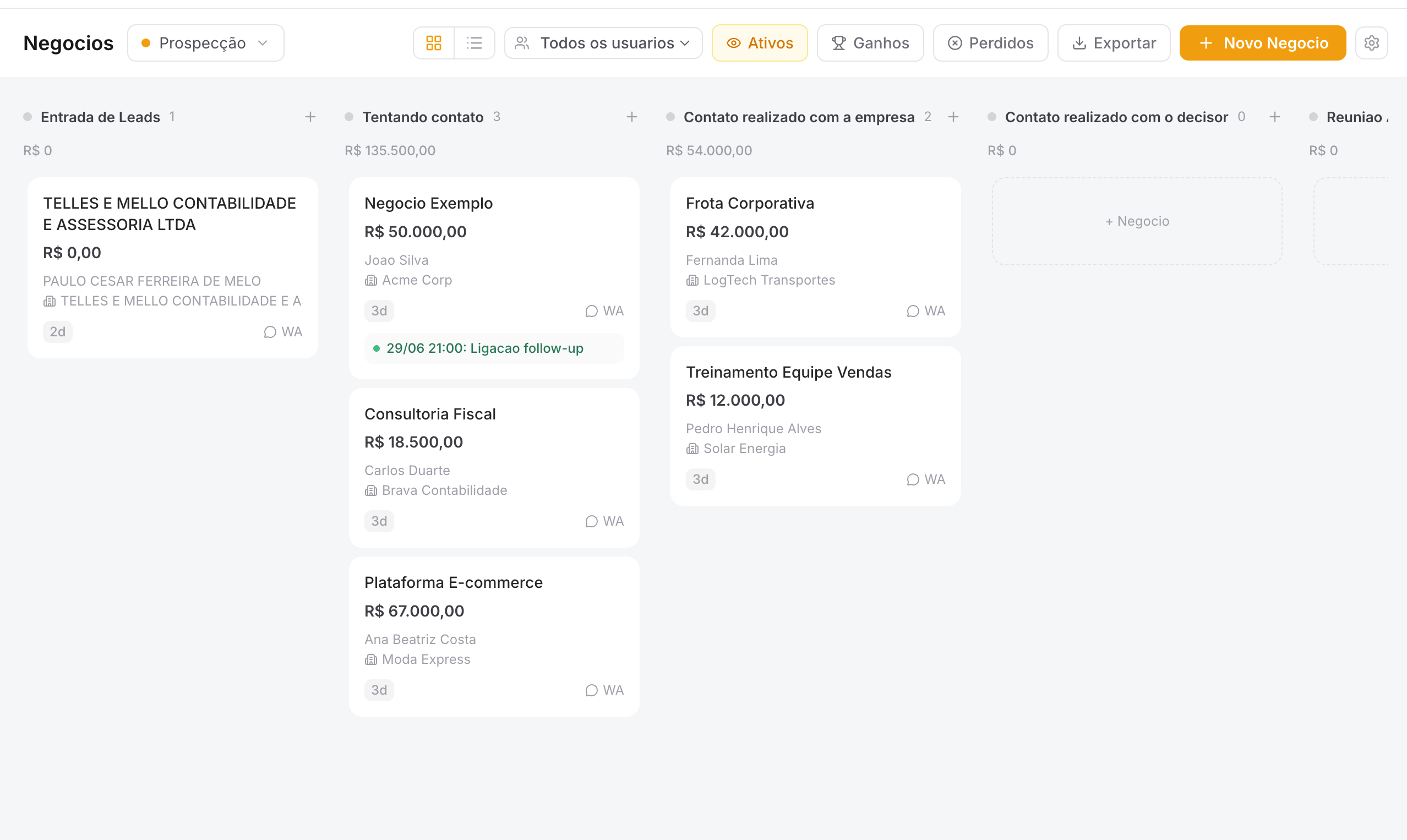Click contact Pedro Henrique Alves
The image size is (1407, 840).
tap(753, 429)
